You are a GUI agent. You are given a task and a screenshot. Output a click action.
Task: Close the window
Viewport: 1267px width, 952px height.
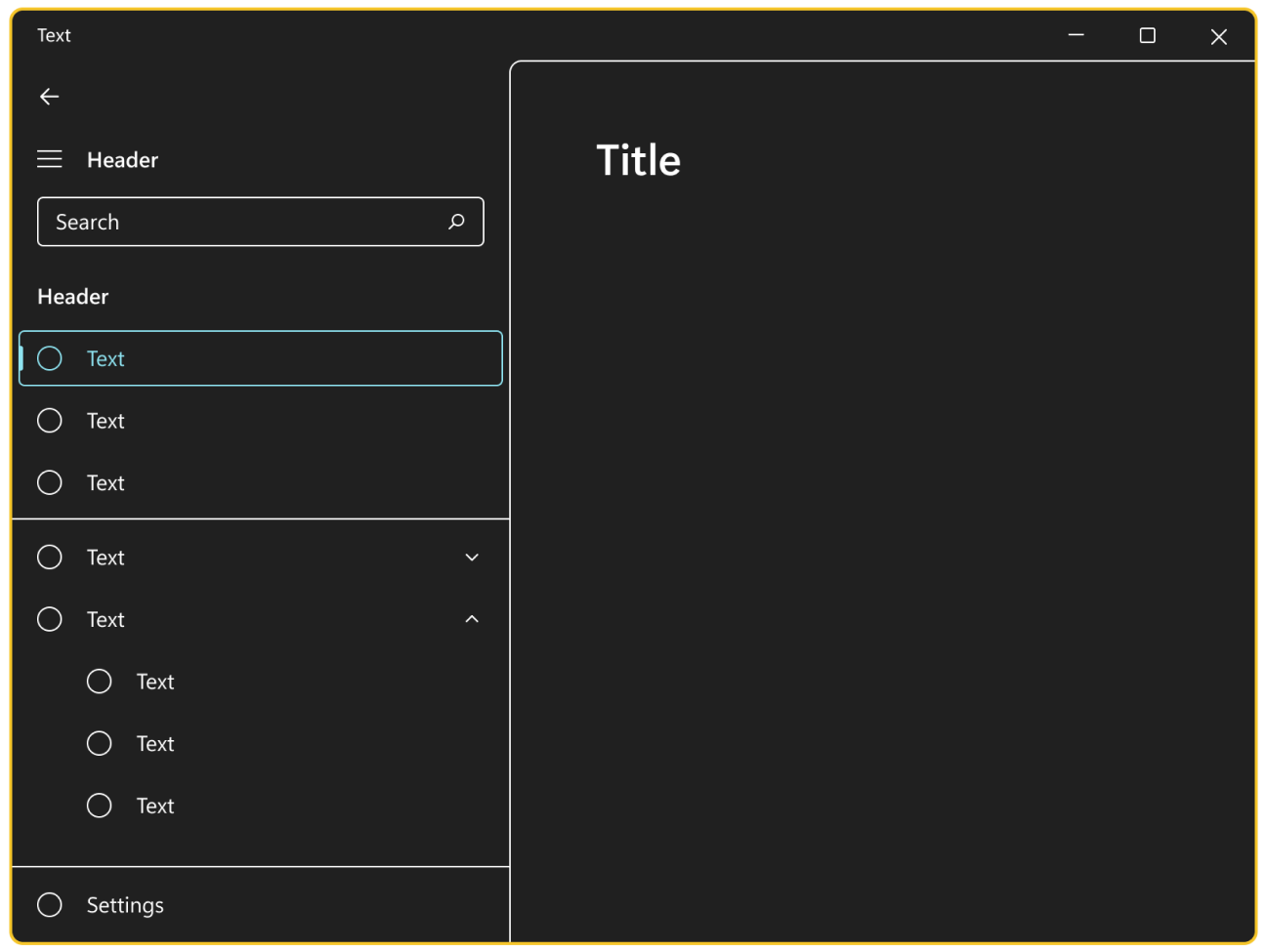click(1218, 36)
